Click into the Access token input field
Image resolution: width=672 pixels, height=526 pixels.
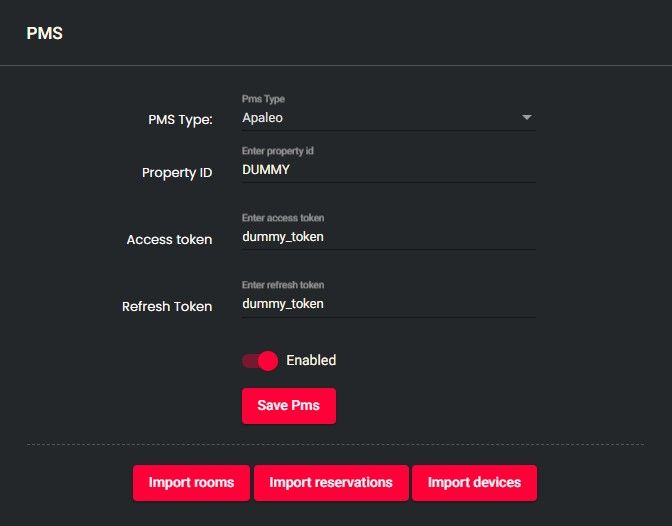(x=388, y=237)
